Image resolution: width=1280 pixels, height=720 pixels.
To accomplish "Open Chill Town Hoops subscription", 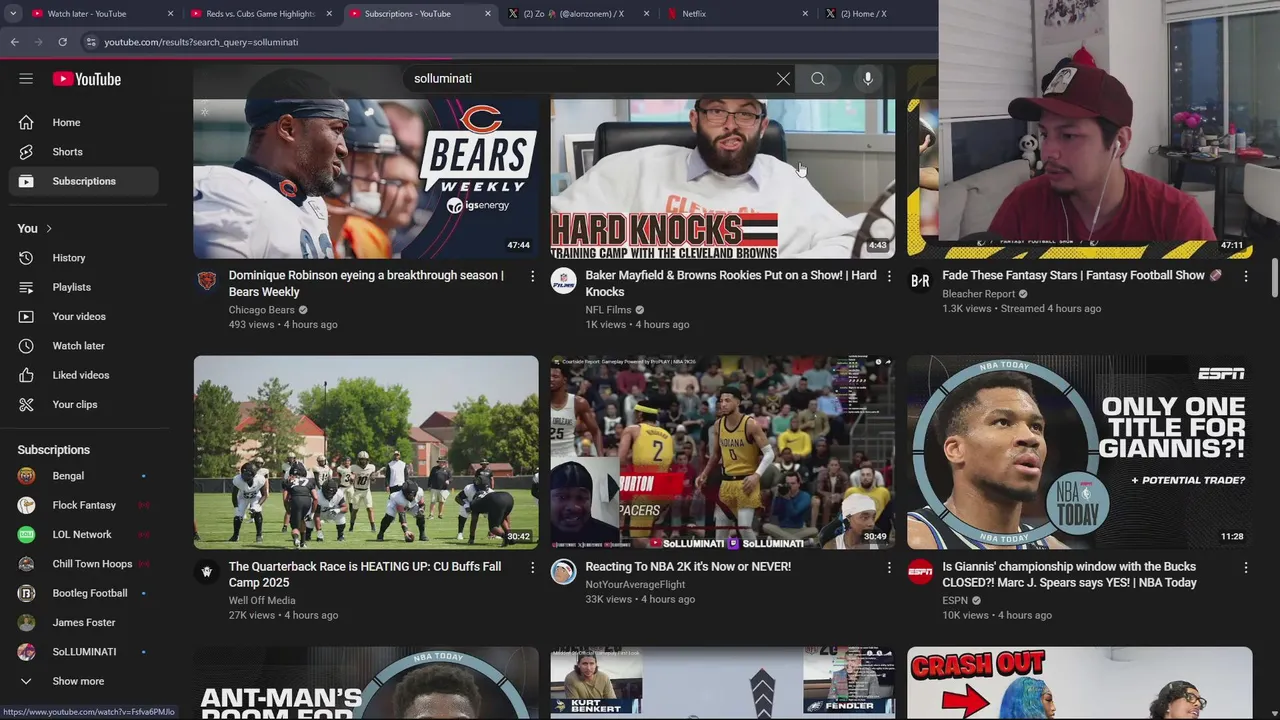I will (x=84, y=564).
